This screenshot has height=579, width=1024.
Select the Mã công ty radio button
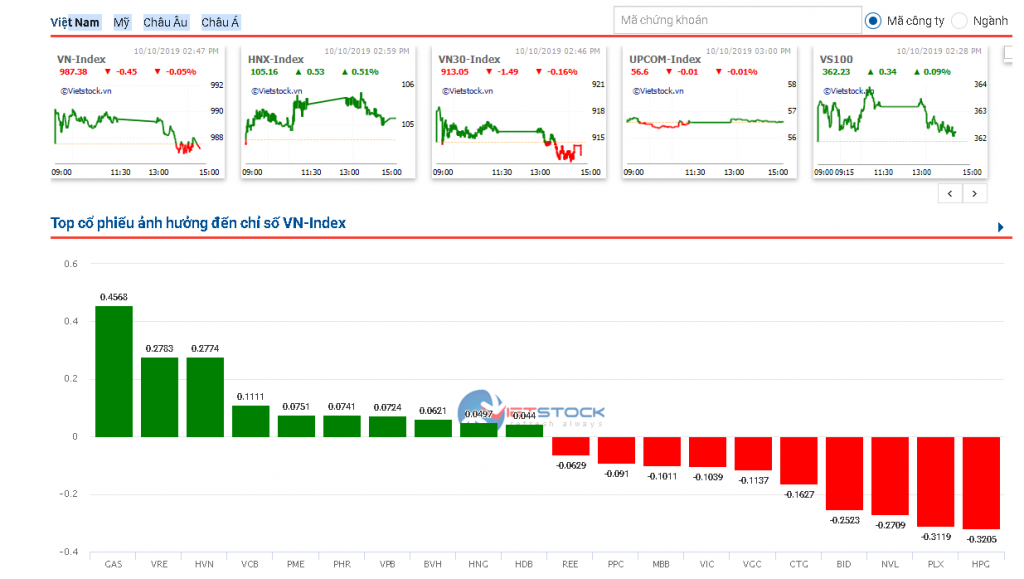[873, 20]
